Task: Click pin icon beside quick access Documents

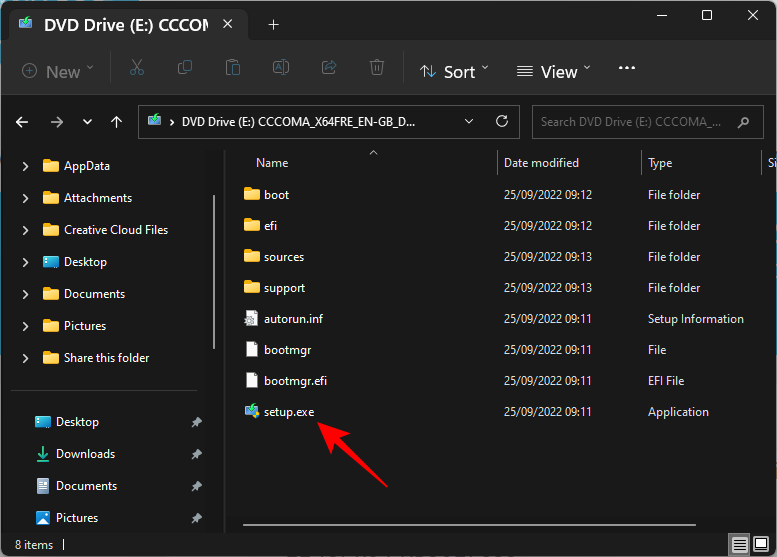Action: tap(197, 486)
